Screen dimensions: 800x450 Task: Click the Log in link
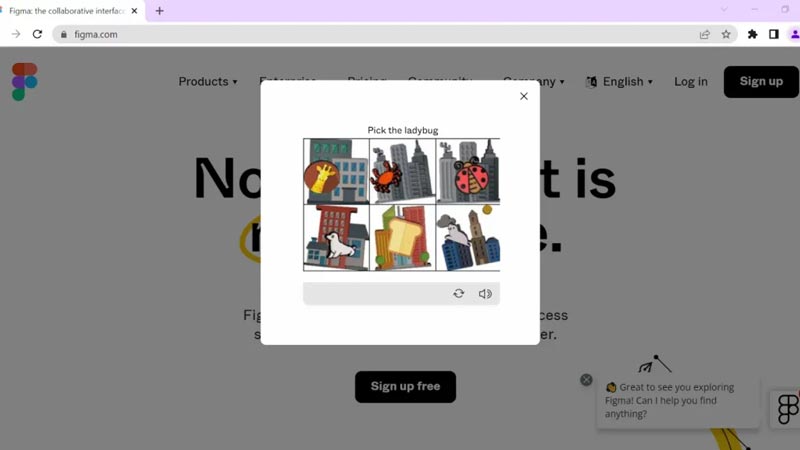(x=691, y=82)
